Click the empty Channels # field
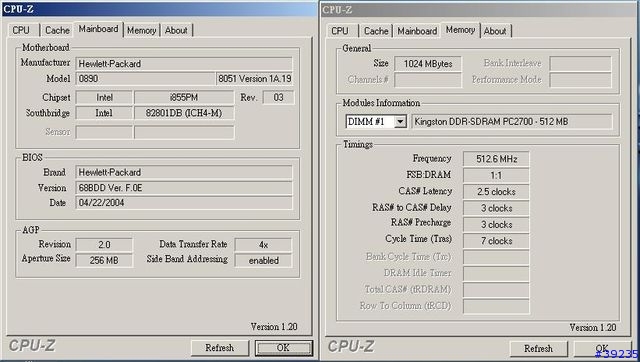Screen dimensions: 640x362 point(428,80)
